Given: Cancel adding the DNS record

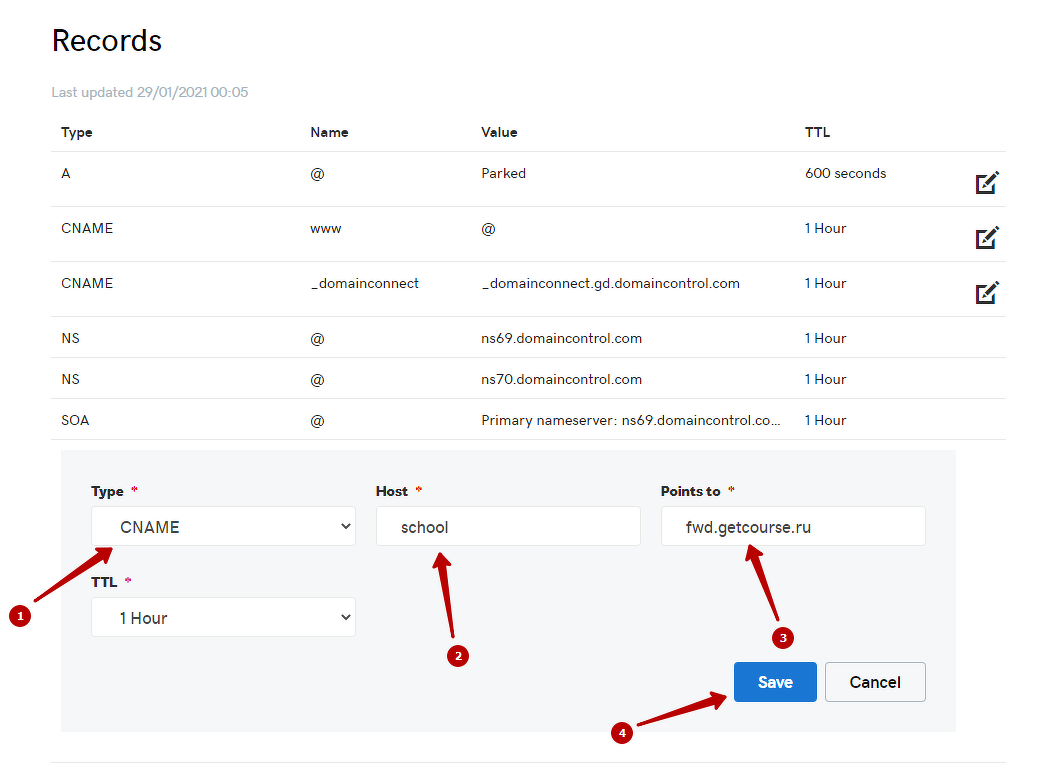Looking at the screenshot, I should click(x=875, y=682).
